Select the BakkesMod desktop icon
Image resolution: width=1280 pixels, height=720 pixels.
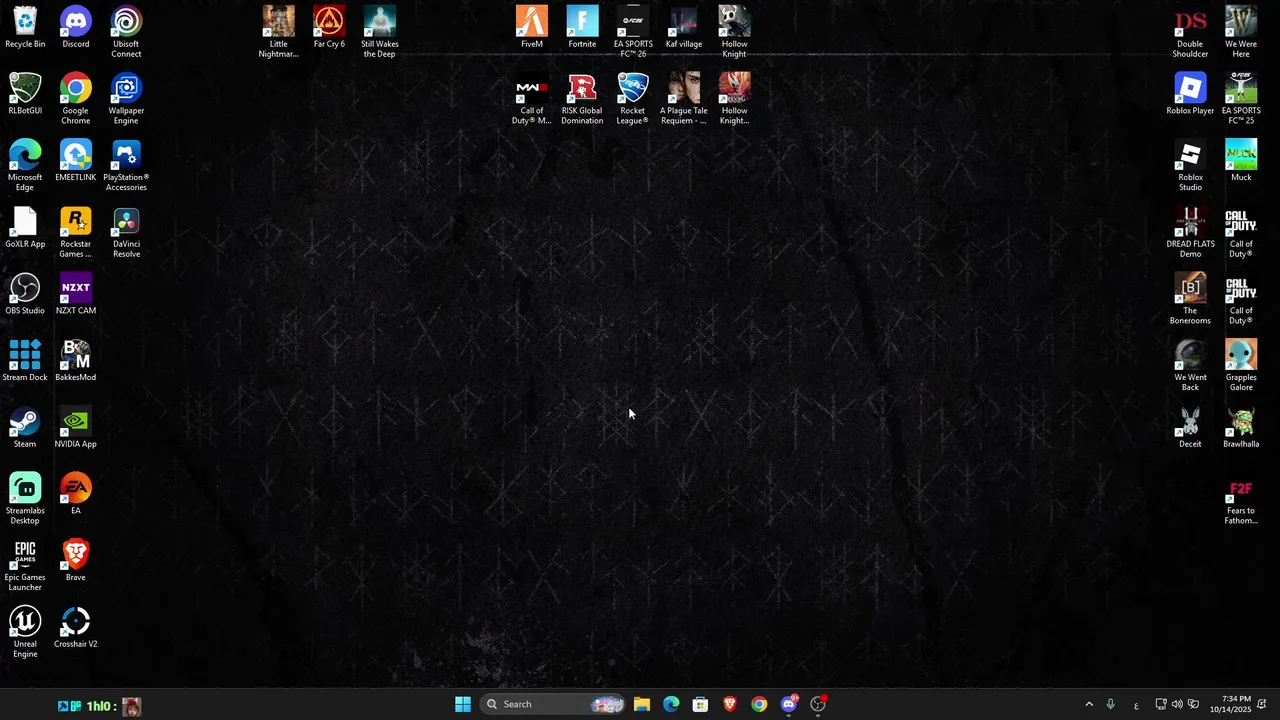(x=75, y=361)
